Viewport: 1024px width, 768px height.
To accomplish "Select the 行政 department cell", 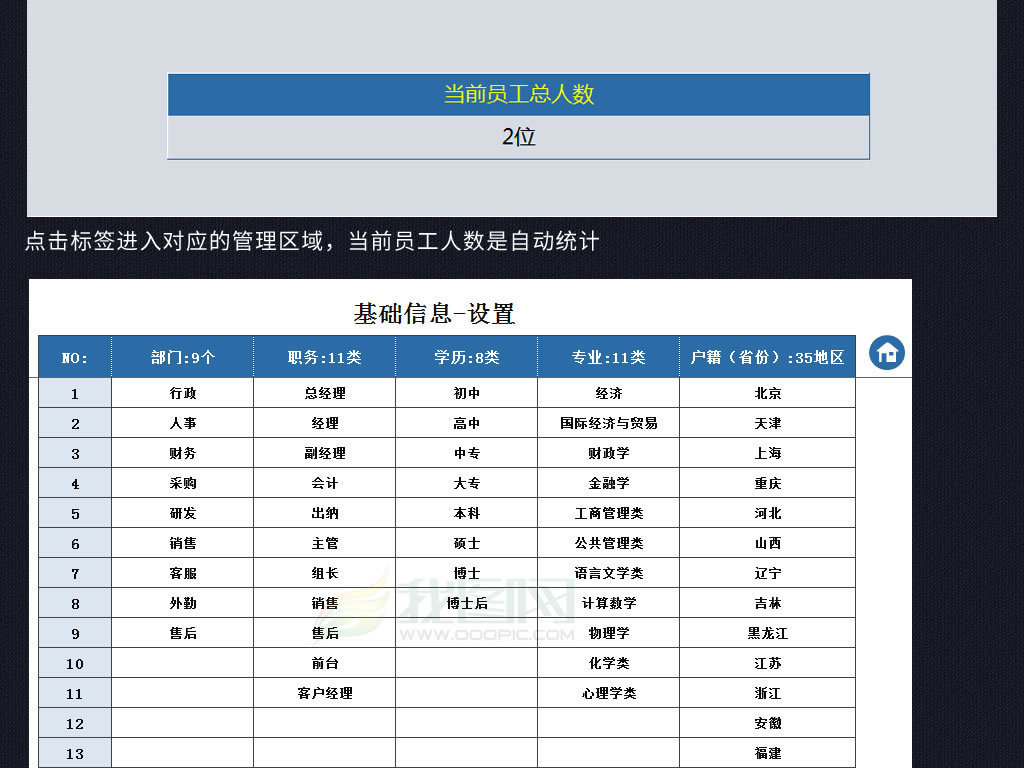I will click(182, 393).
